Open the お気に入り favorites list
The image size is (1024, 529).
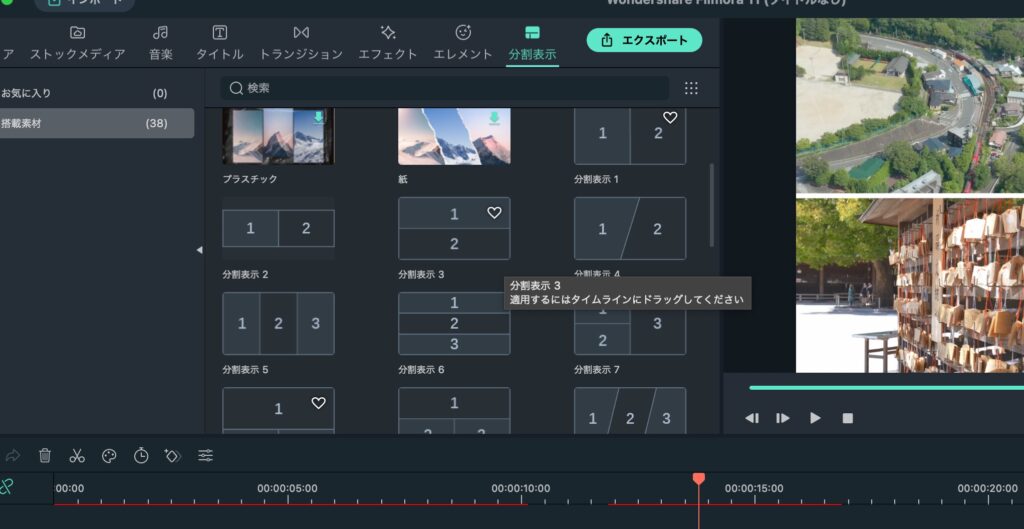click(97, 93)
